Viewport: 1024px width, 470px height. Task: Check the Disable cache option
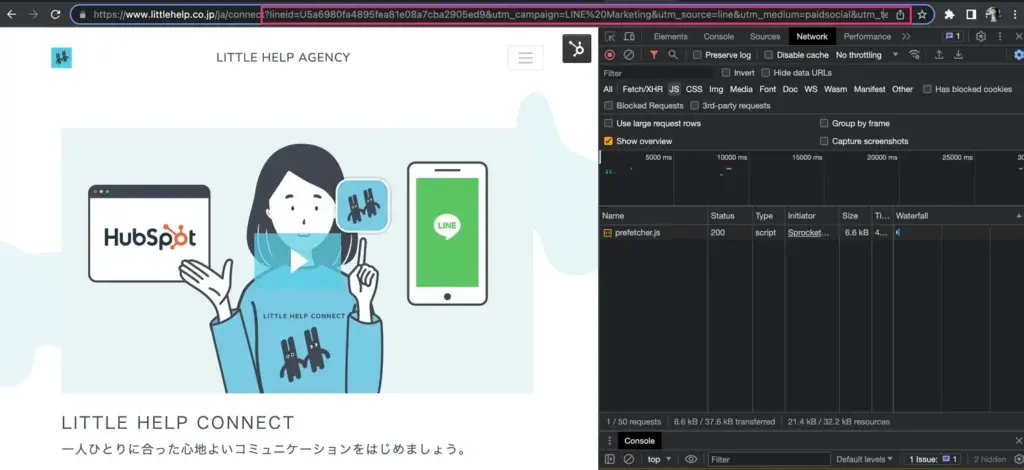click(x=770, y=55)
